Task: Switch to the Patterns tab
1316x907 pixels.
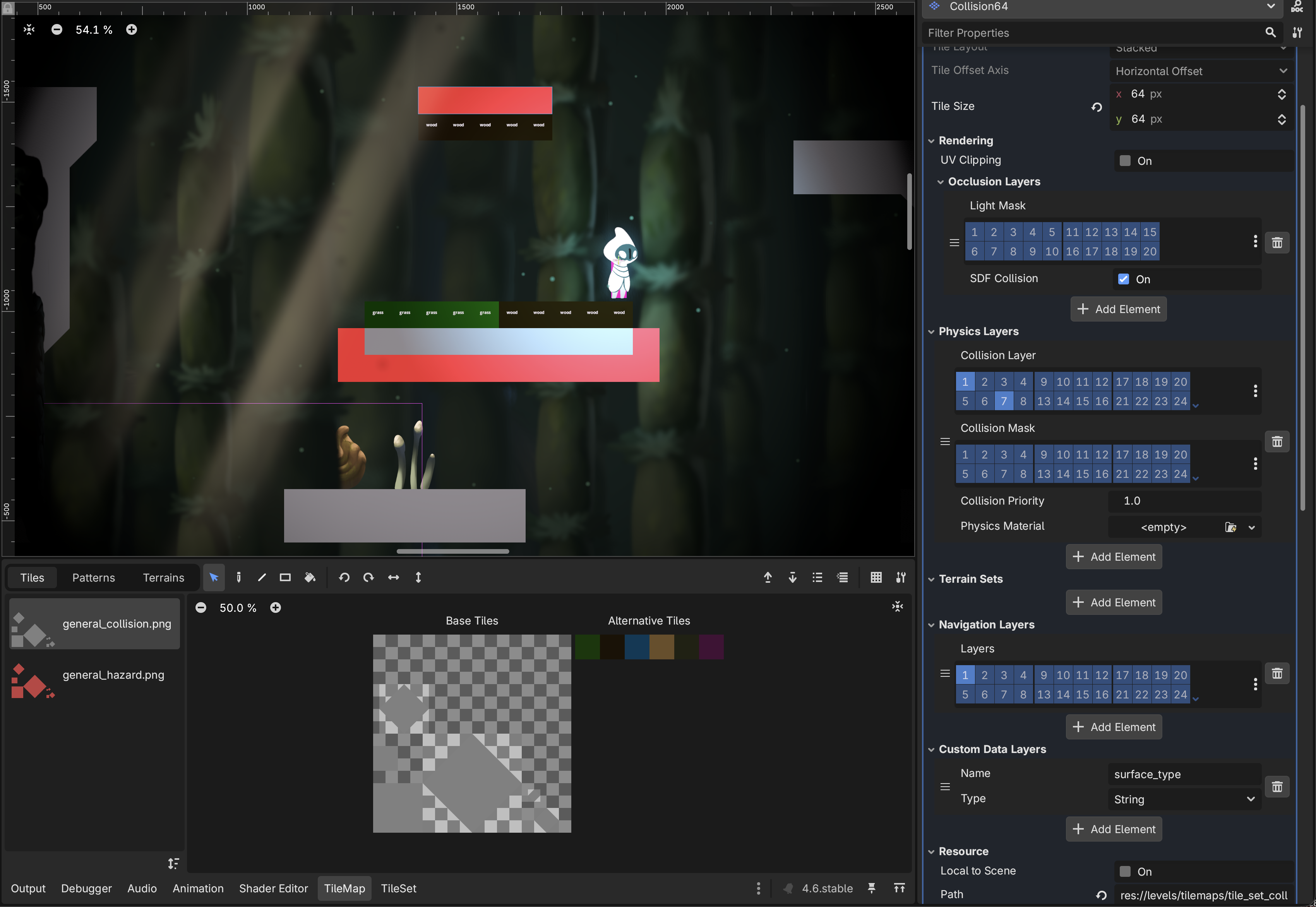Action: tap(94, 577)
